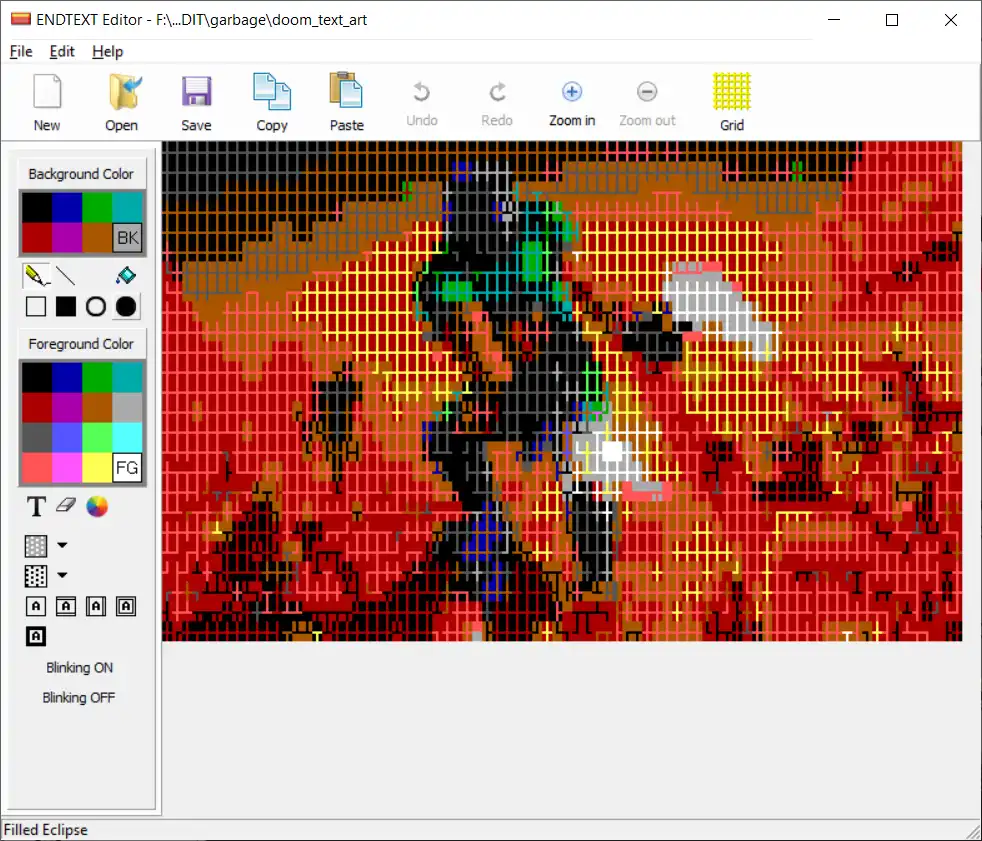Screen dimensions: 982x841
Task: Select the Eraser tool
Action: click(66, 506)
